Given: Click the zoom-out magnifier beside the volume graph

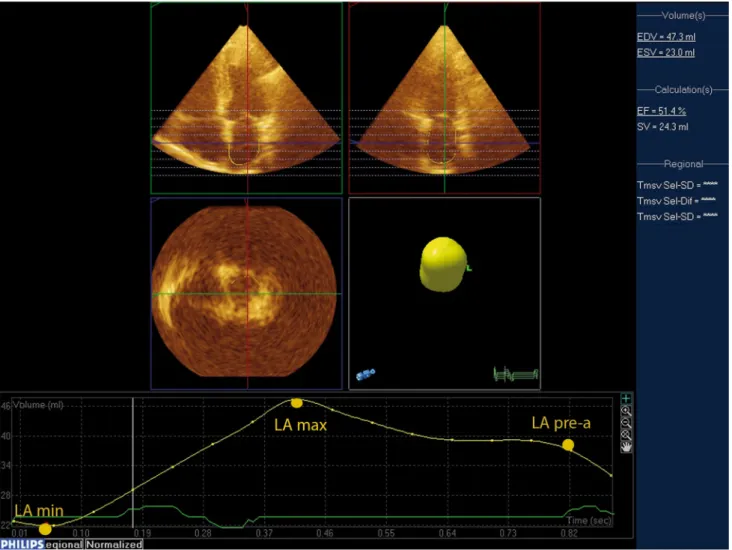Looking at the screenshot, I should pyautogui.click(x=626, y=423).
